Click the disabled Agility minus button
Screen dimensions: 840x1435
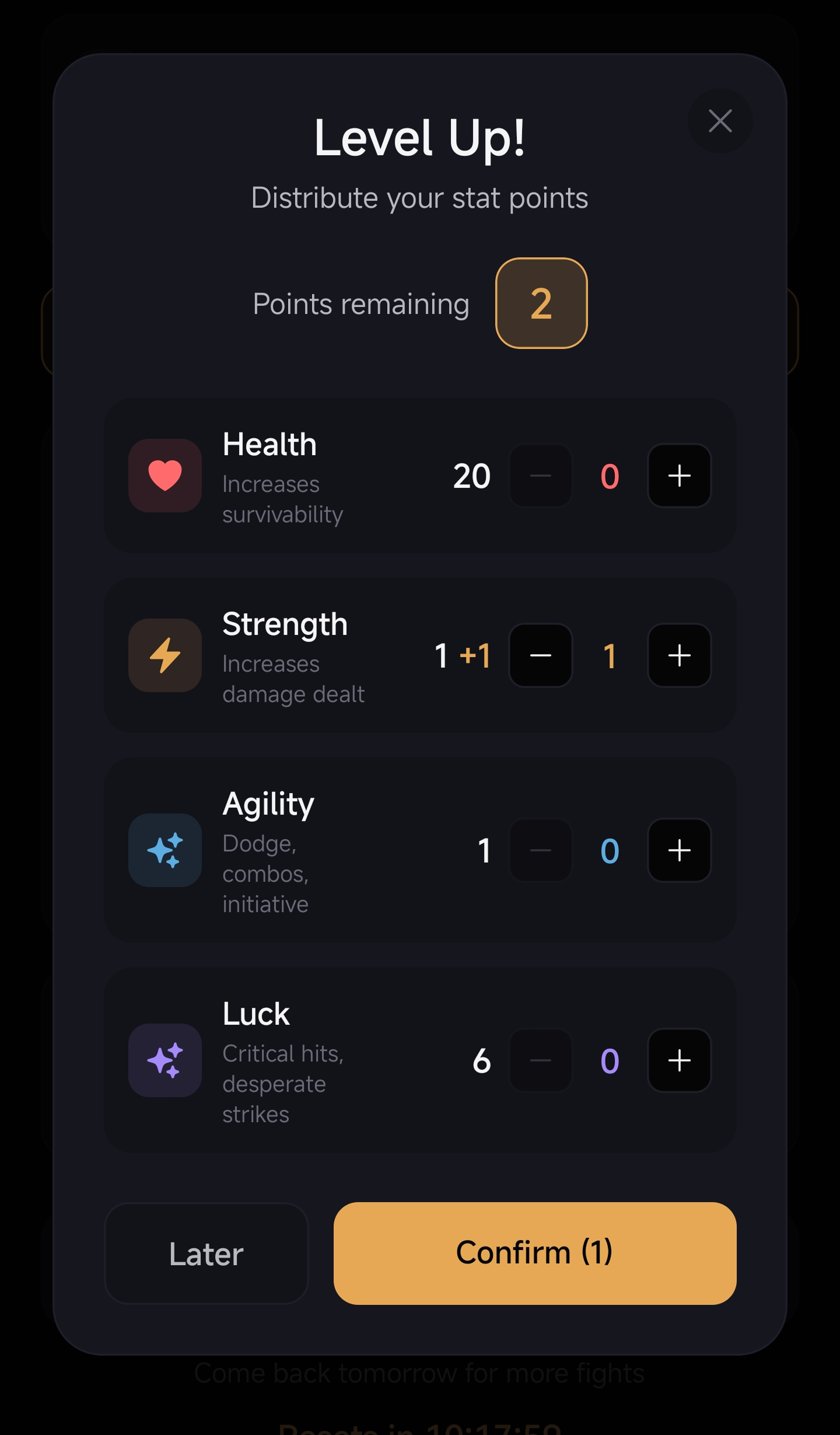pos(540,850)
